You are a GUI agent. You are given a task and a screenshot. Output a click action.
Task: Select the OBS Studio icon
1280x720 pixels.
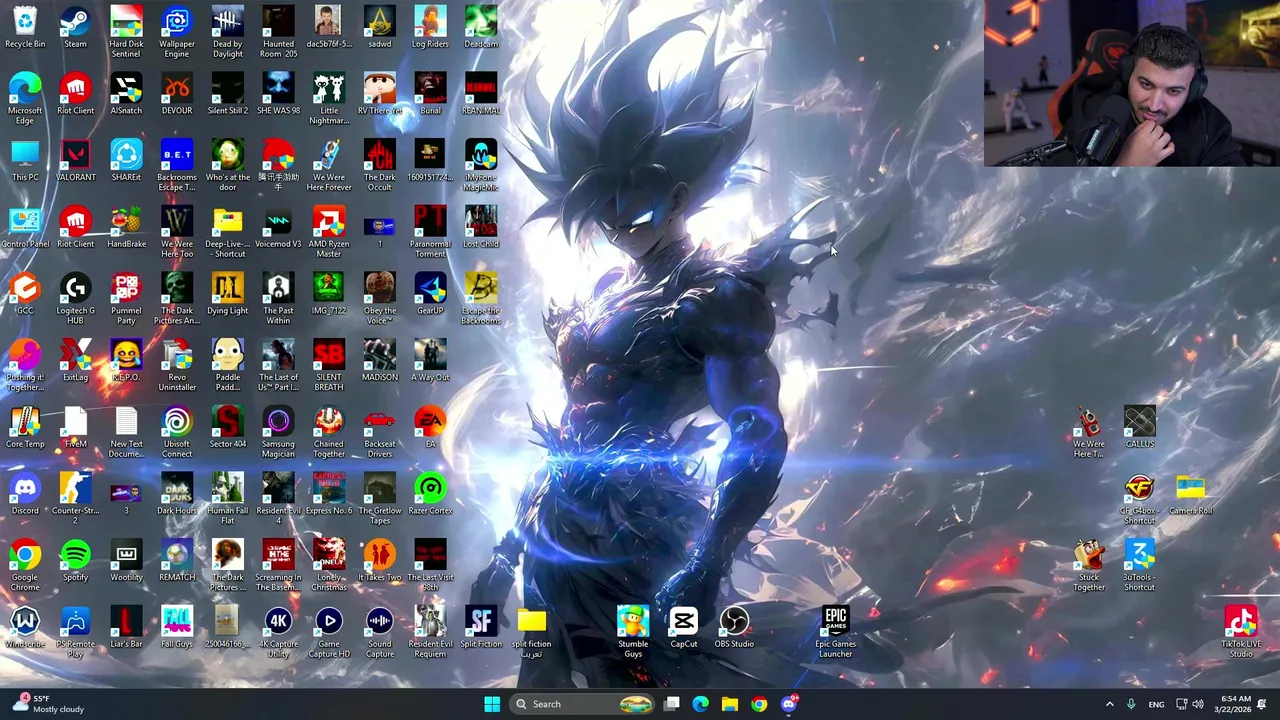pyautogui.click(x=734, y=628)
